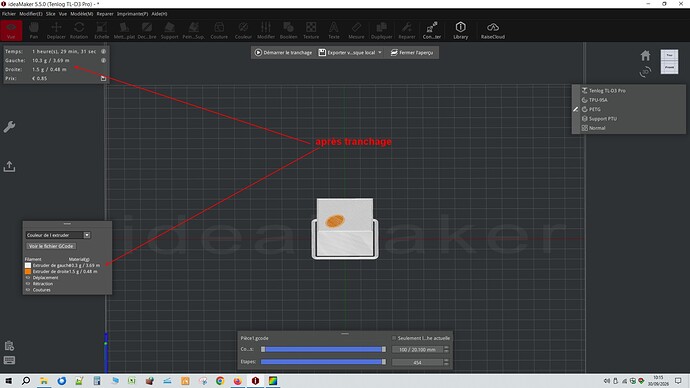The width and height of the screenshot is (690, 388).
Task: Open the Modifier tool icon
Action: (x=266, y=30)
